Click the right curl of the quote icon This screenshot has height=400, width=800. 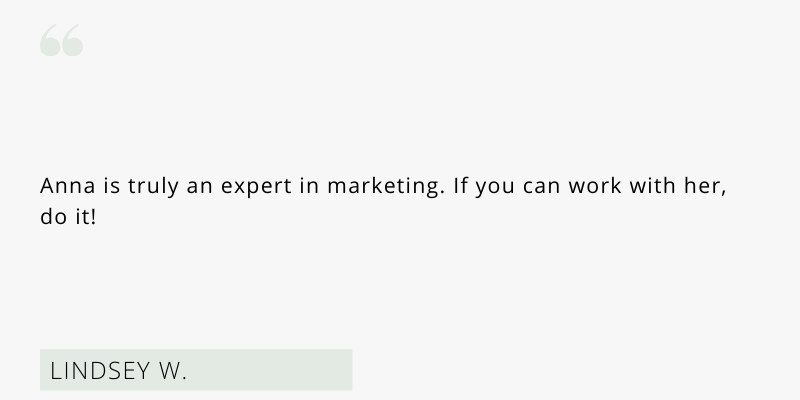73,40
